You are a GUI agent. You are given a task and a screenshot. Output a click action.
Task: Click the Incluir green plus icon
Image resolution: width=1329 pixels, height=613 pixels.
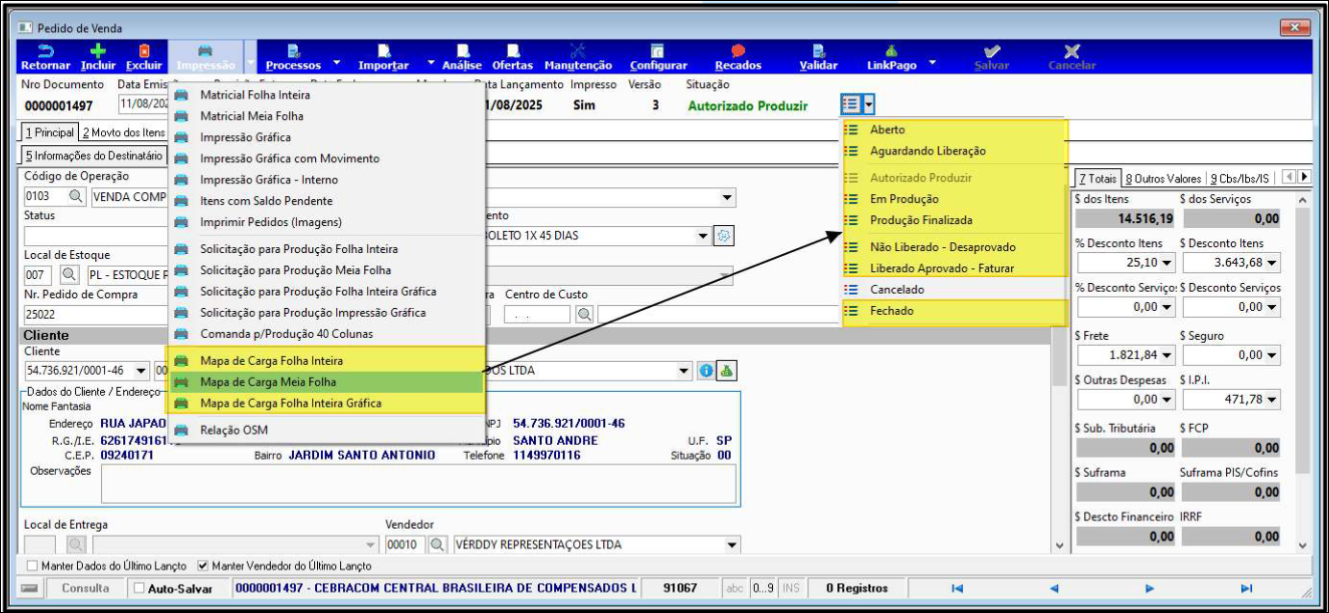pos(98,51)
